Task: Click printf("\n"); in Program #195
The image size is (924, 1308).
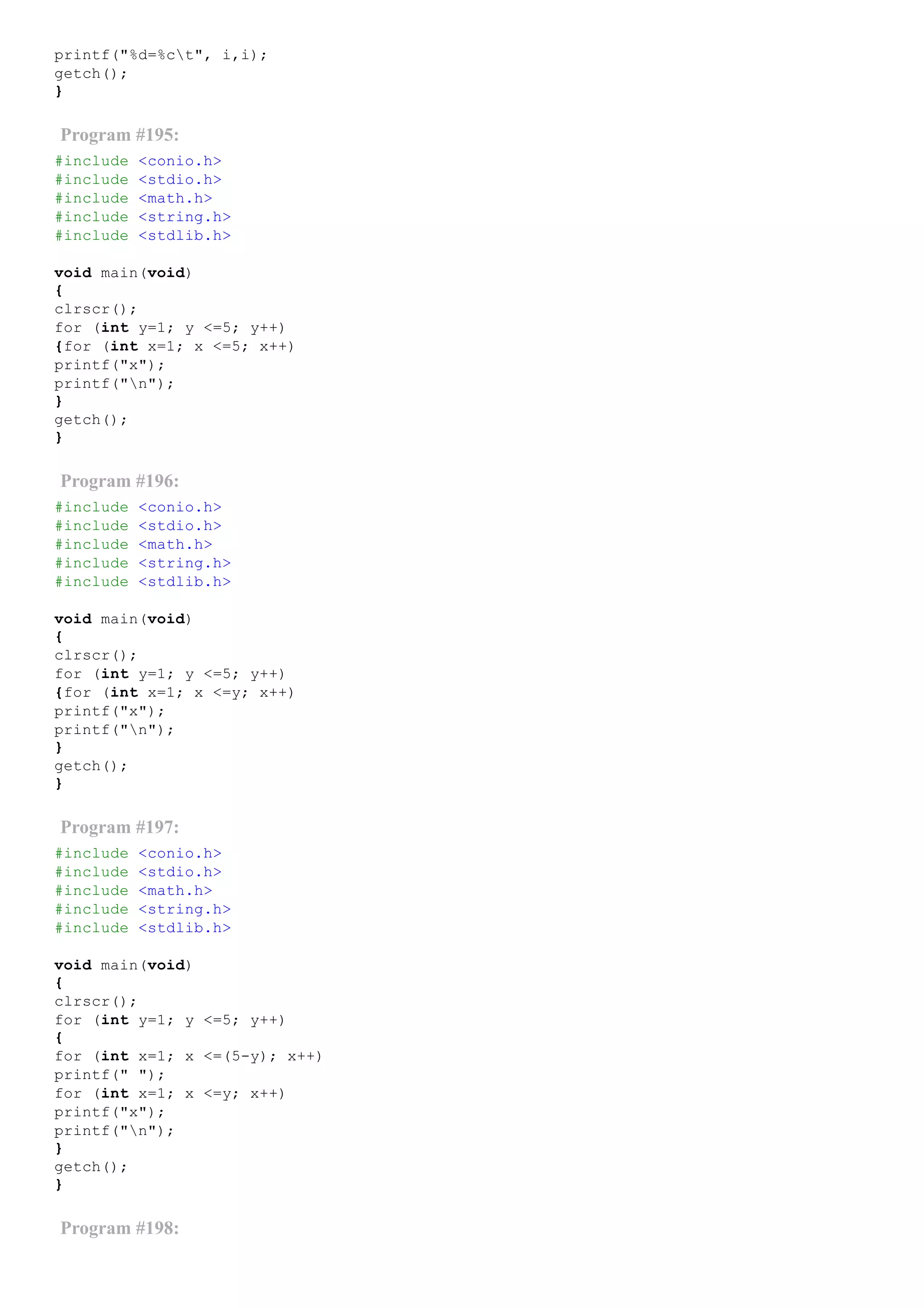Action: (114, 384)
